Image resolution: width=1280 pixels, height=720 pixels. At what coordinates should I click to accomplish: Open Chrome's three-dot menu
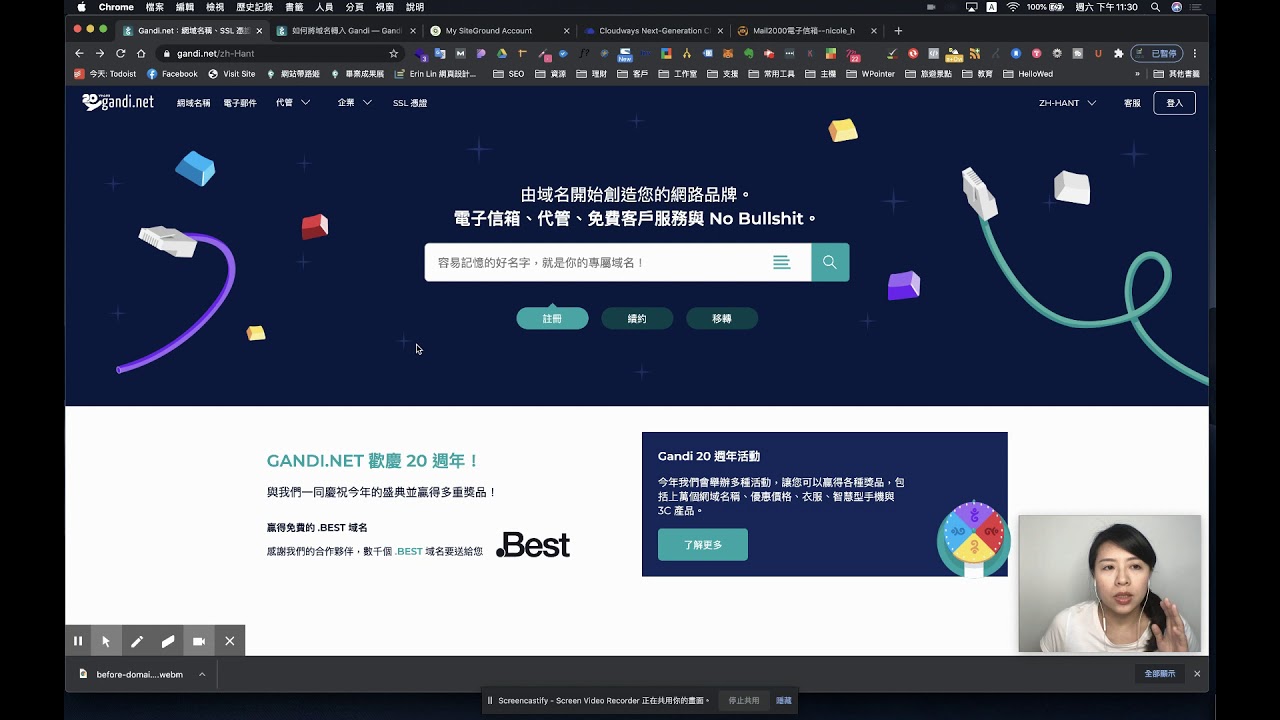pos(1195,53)
